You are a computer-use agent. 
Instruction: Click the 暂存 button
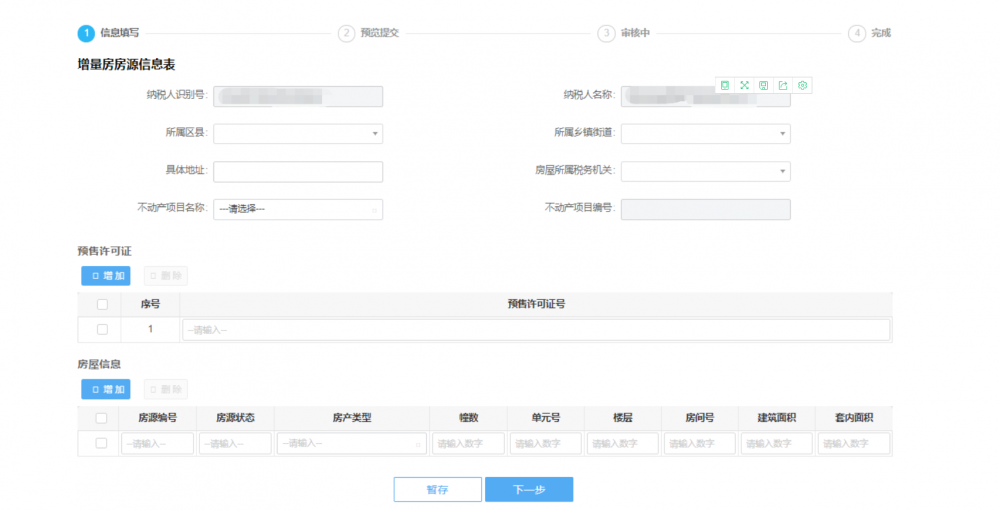click(x=437, y=489)
